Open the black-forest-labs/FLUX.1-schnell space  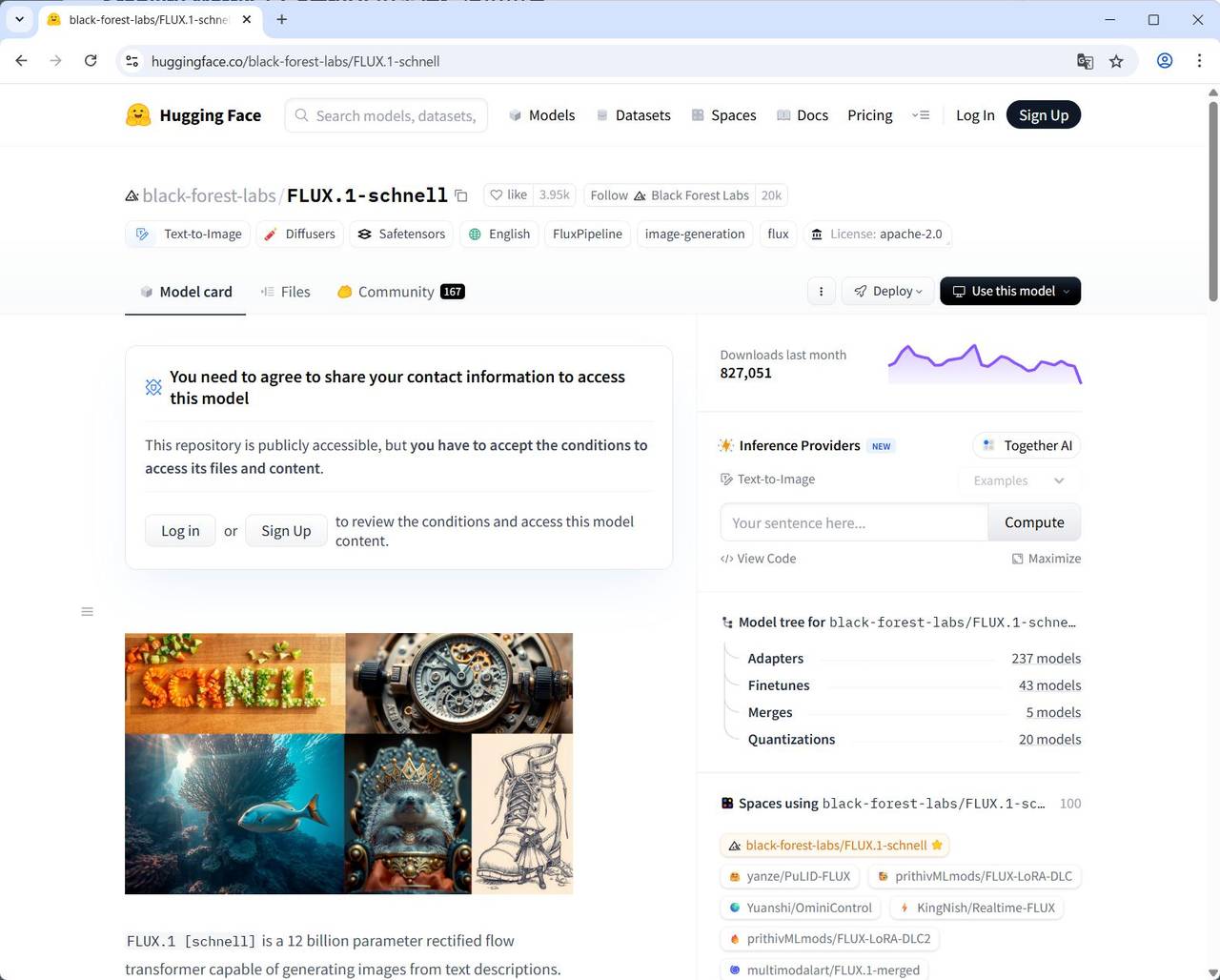click(x=835, y=846)
